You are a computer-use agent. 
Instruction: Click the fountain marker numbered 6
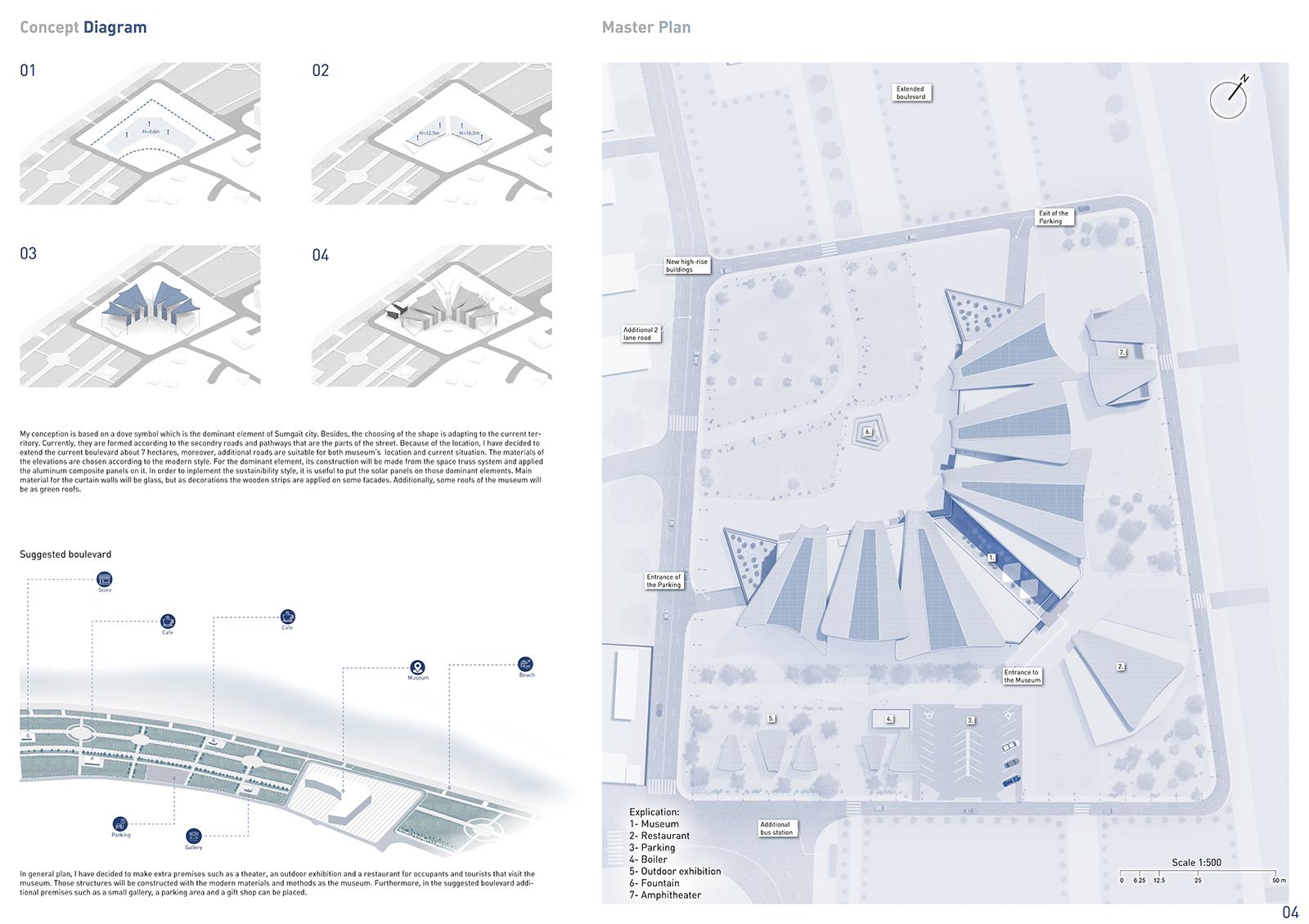(867, 431)
